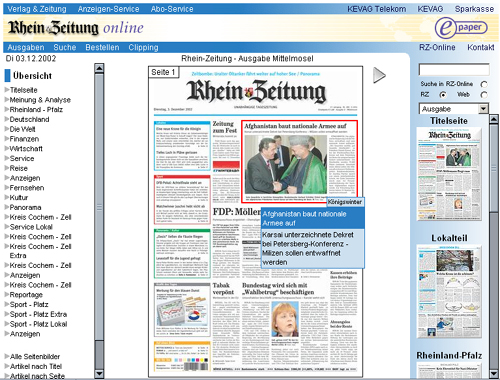Open Suche menu item
This screenshot has height=380, width=500.
click(65, 47)
